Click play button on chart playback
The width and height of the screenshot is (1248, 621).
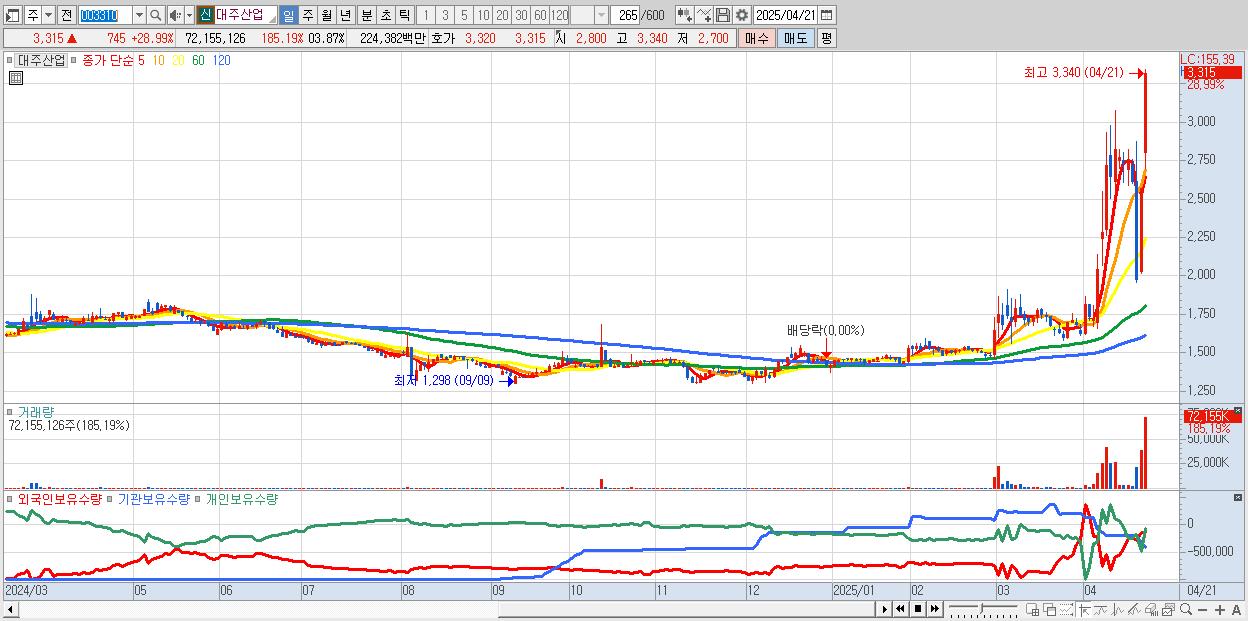pyautogui.click(x=884, y=609)
